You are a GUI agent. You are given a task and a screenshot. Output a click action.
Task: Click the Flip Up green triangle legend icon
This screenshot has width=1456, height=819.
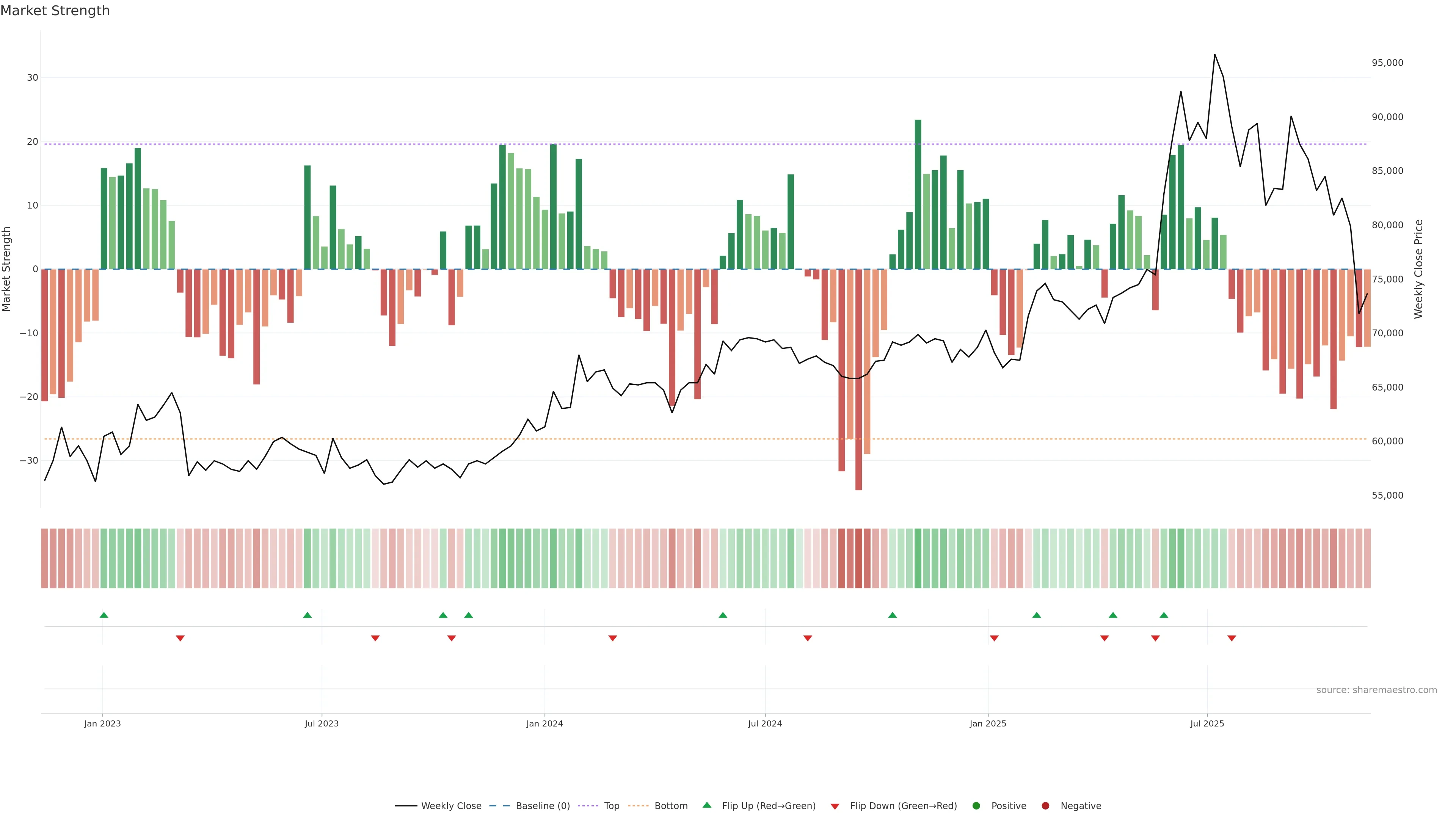point(706,805)
